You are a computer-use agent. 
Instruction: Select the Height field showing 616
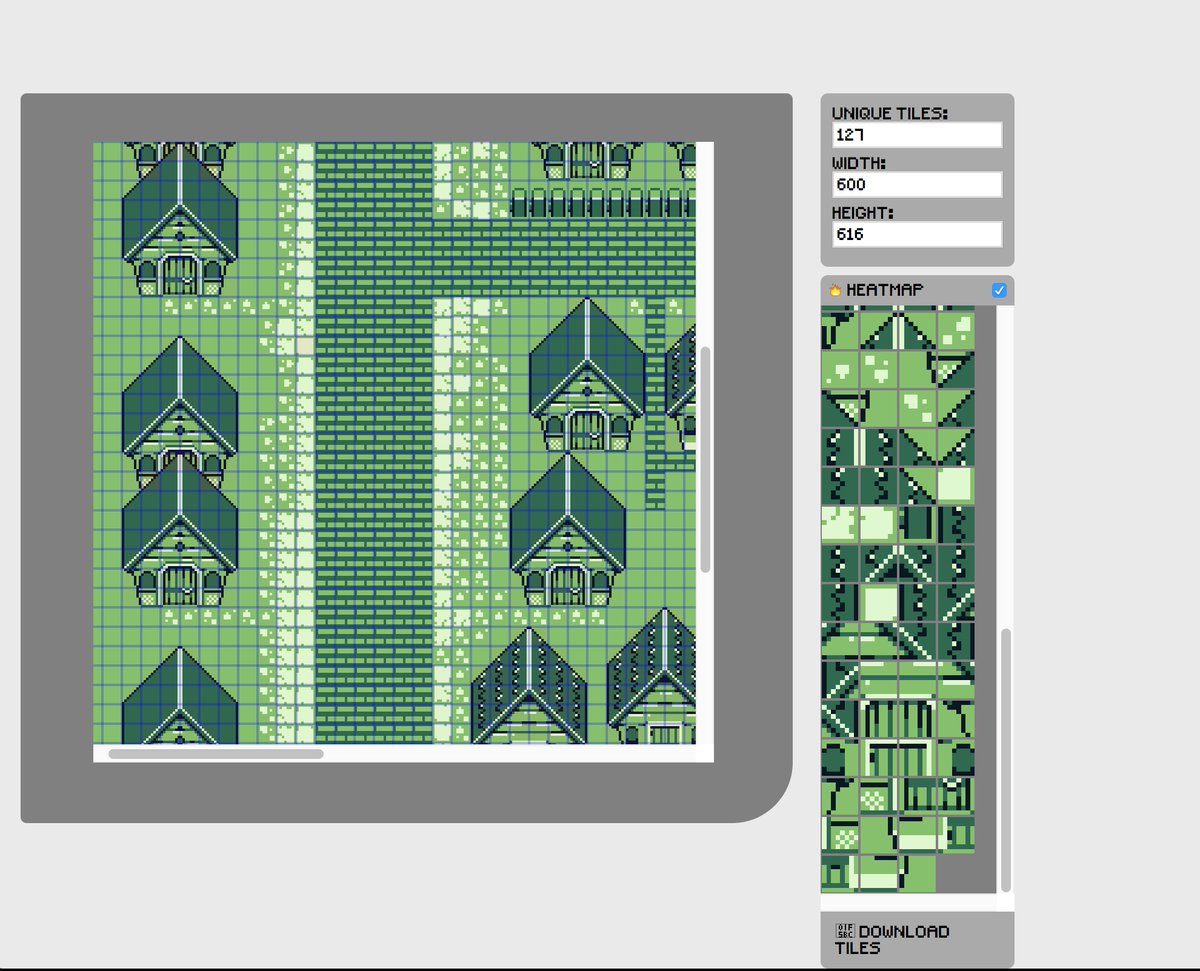916,235
